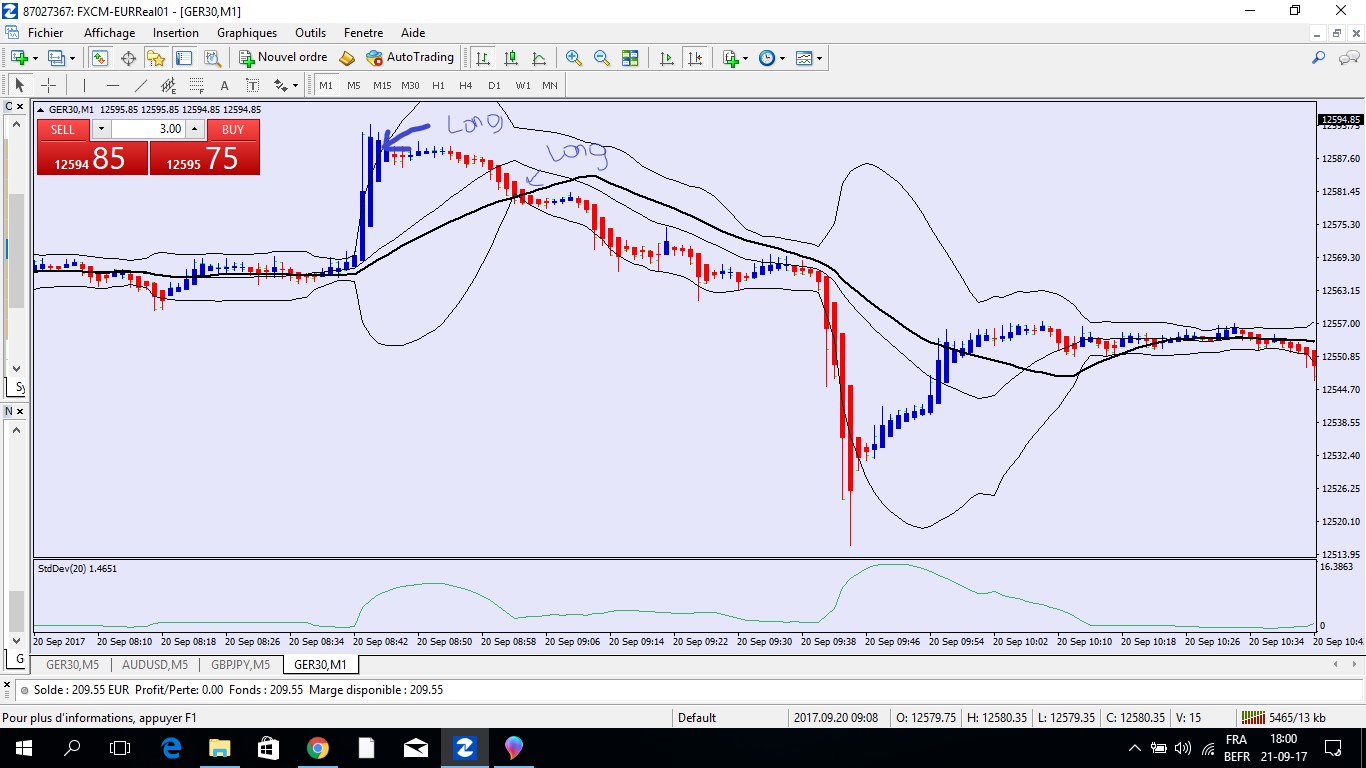This screenshot has width=1366, height=768.
Task: Open the Market Watch window icon
Action: click(100, 58)
